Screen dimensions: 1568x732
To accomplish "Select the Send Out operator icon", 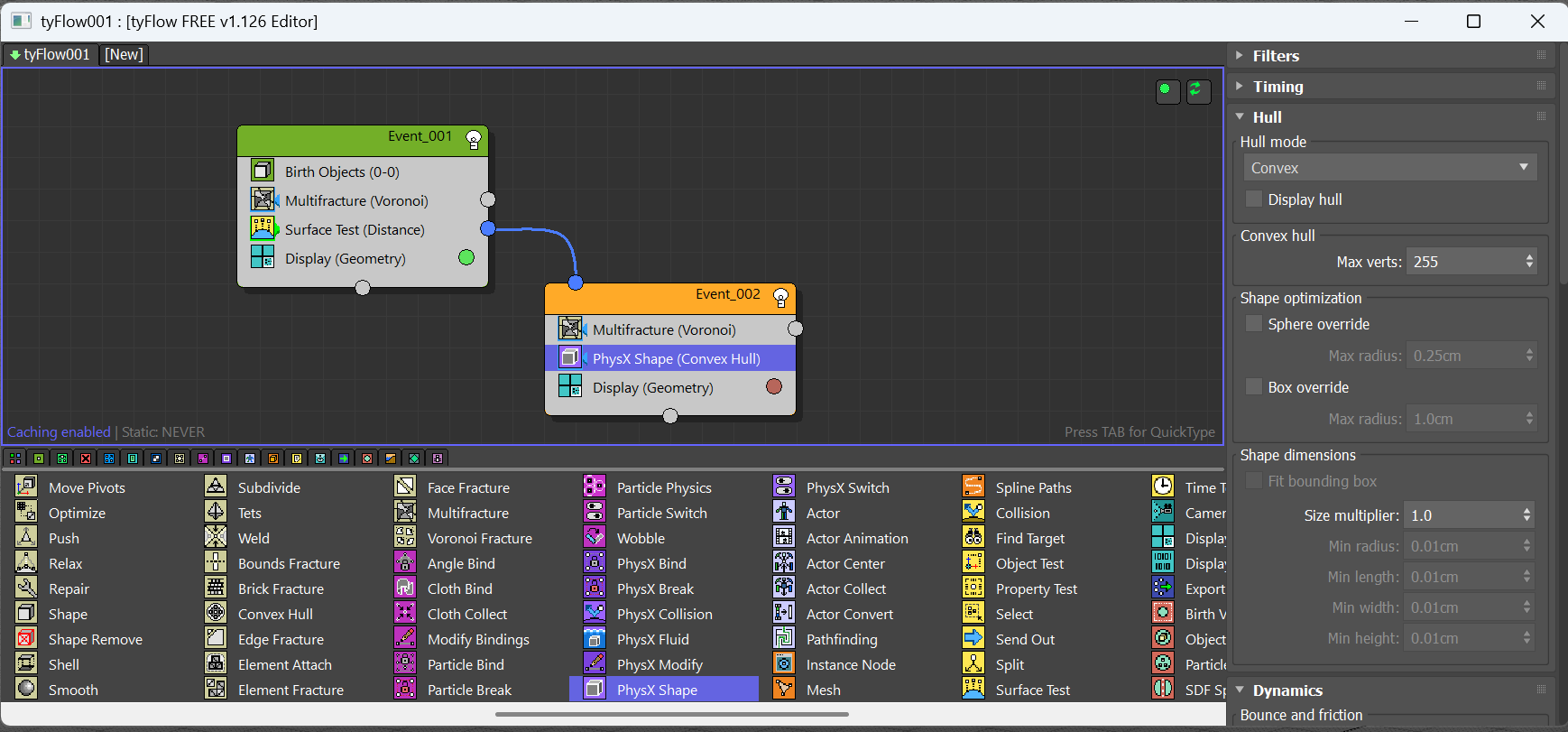I will tap(973, 638).
